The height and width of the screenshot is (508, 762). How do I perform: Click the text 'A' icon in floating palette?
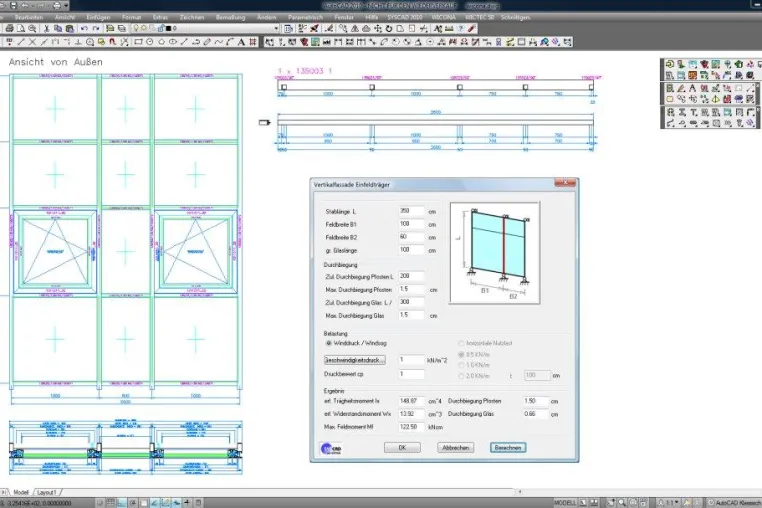coord(693,88)
